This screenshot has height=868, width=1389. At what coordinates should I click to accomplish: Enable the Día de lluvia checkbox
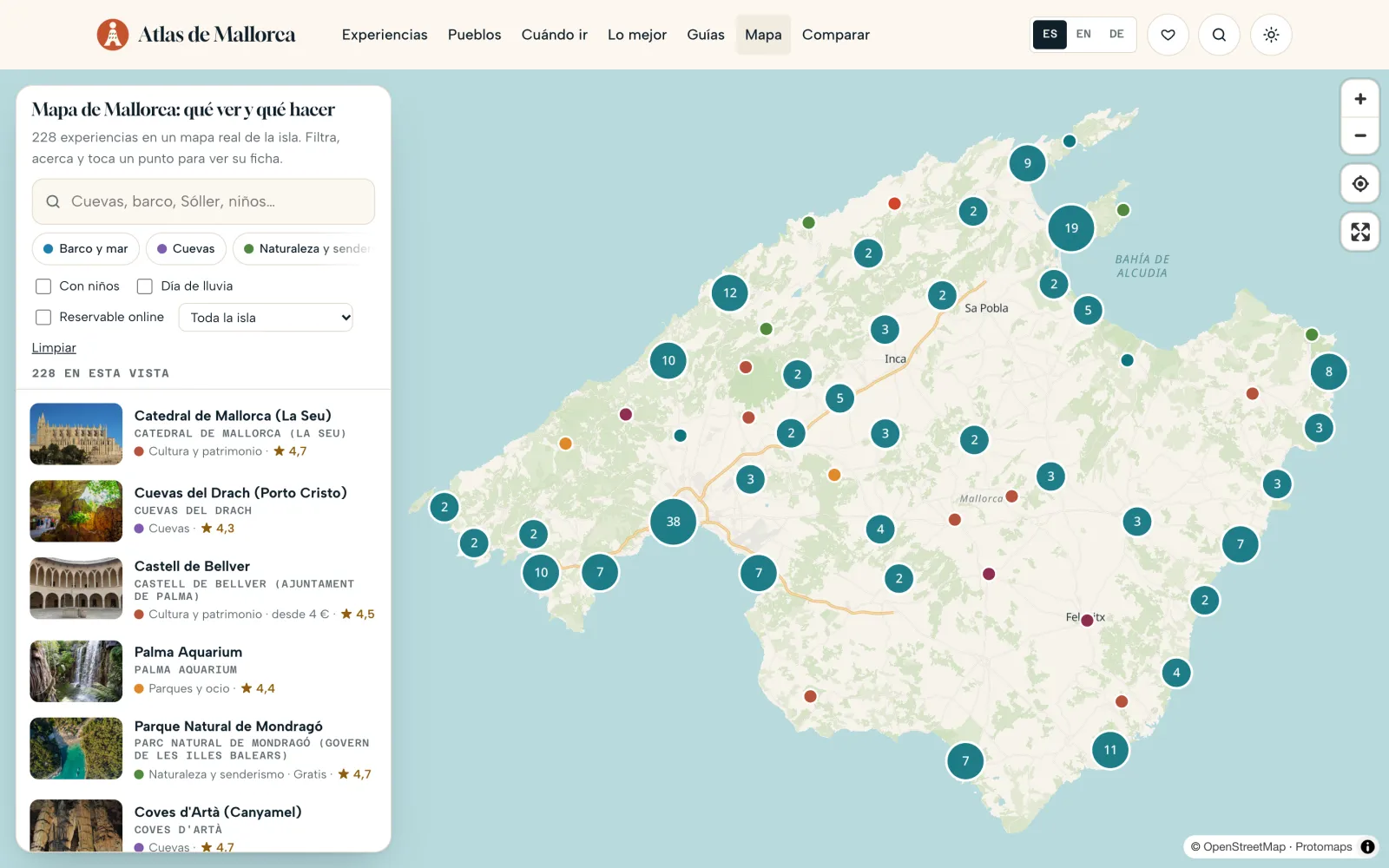145,286
